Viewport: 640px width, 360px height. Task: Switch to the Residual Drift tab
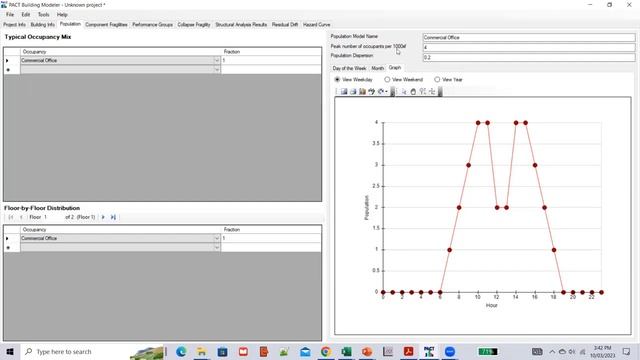point(285,25)
